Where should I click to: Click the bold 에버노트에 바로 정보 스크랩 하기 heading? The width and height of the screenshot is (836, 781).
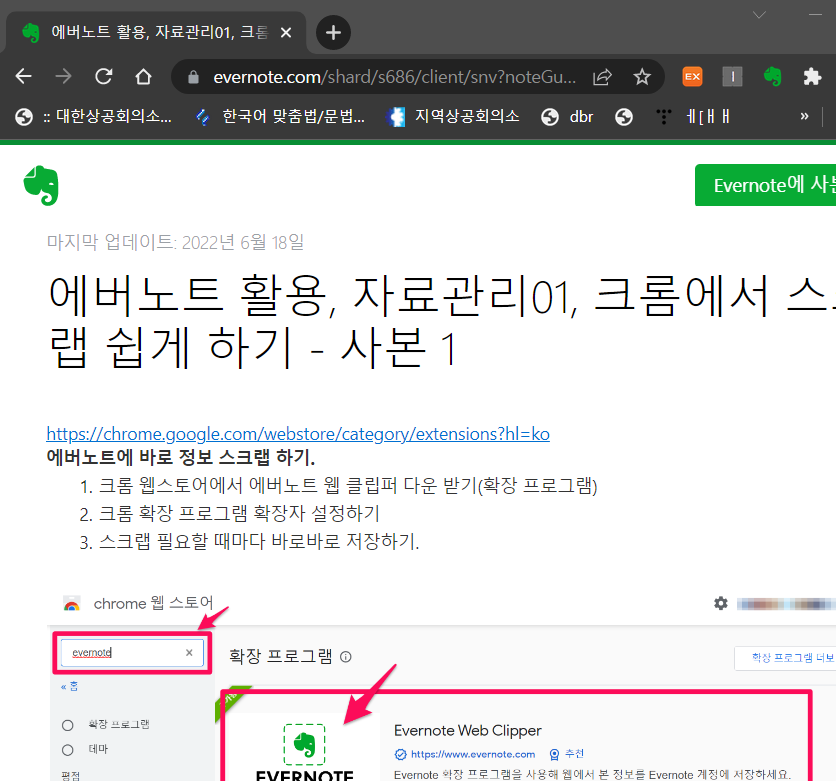tap(181, 457)
